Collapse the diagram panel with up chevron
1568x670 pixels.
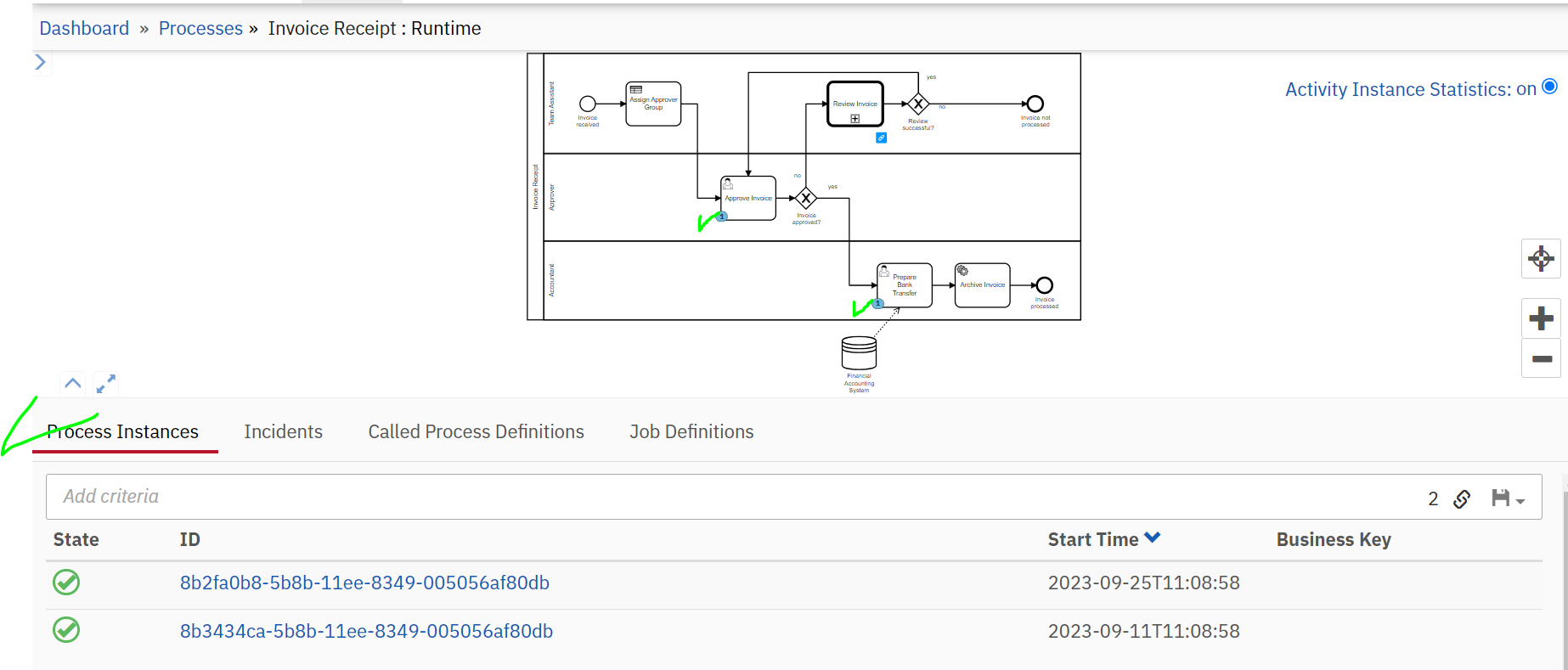pos(73,384)
